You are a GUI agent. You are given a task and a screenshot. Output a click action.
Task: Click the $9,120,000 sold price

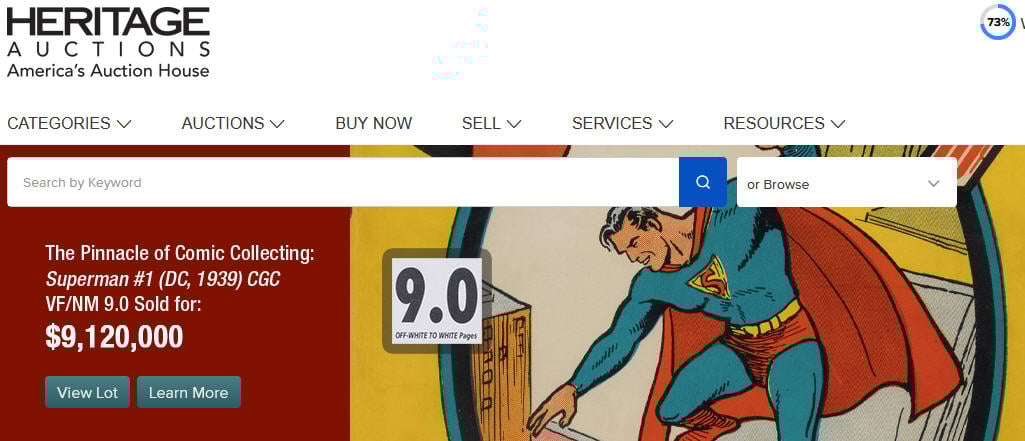point(114,336)
